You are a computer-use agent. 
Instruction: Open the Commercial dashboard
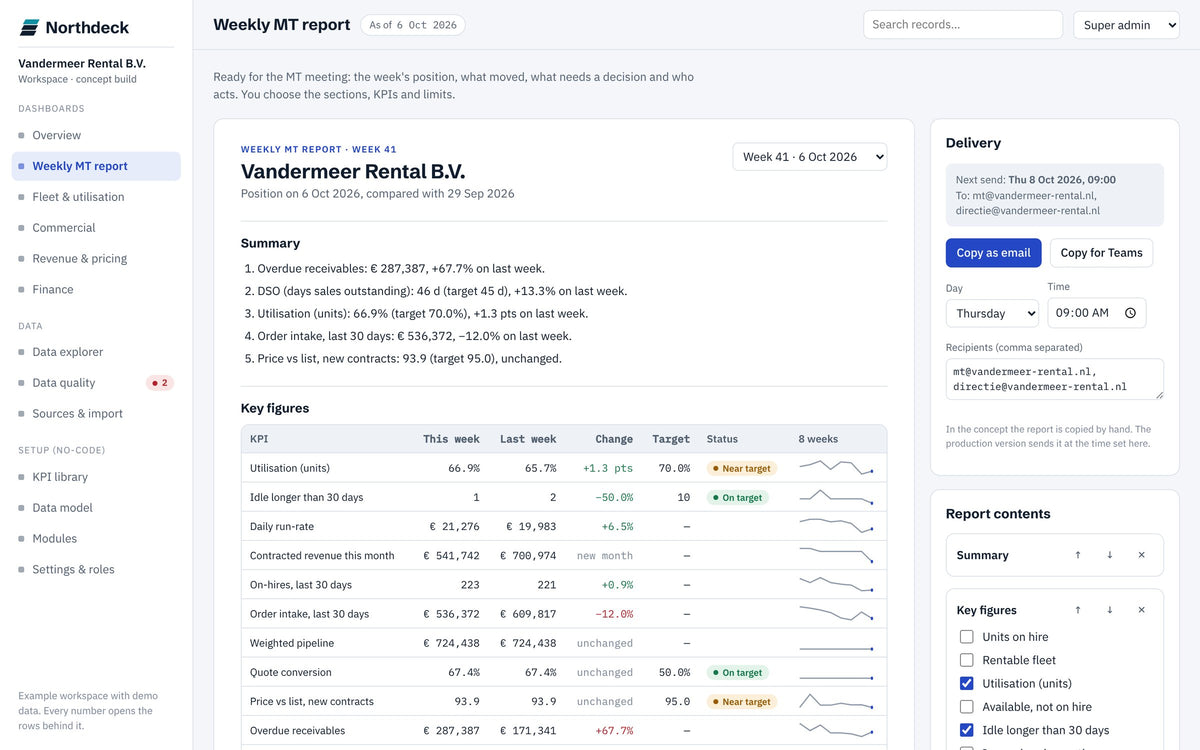tap(96, 228)
